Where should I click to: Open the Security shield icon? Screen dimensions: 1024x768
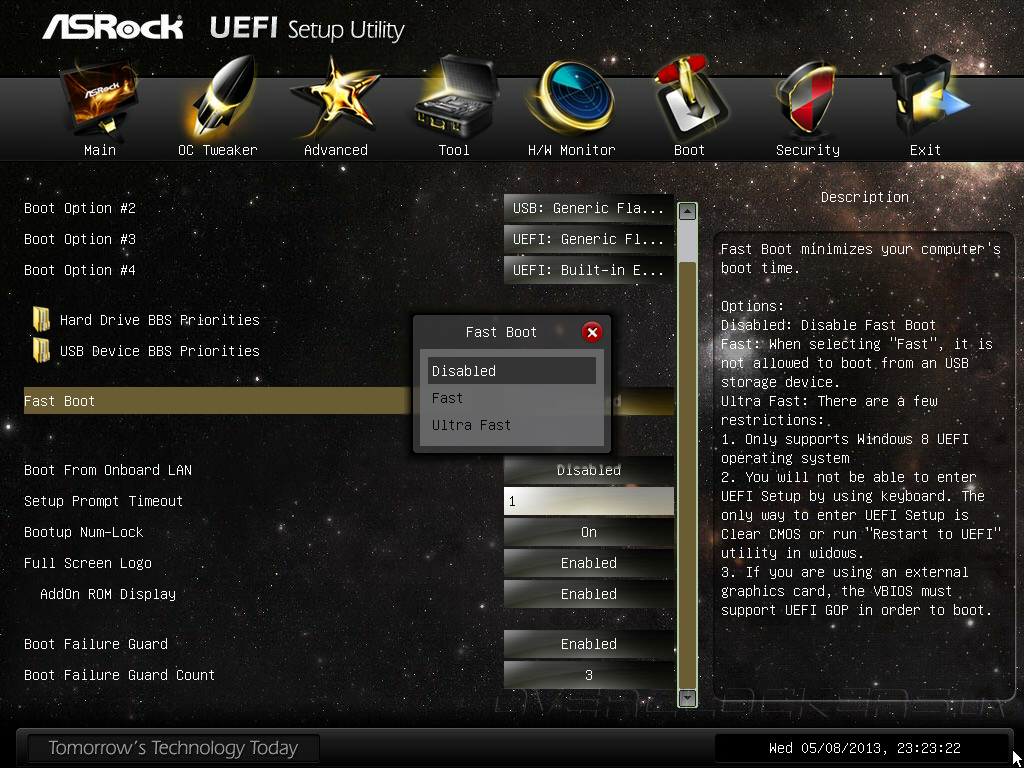[807, 99]
